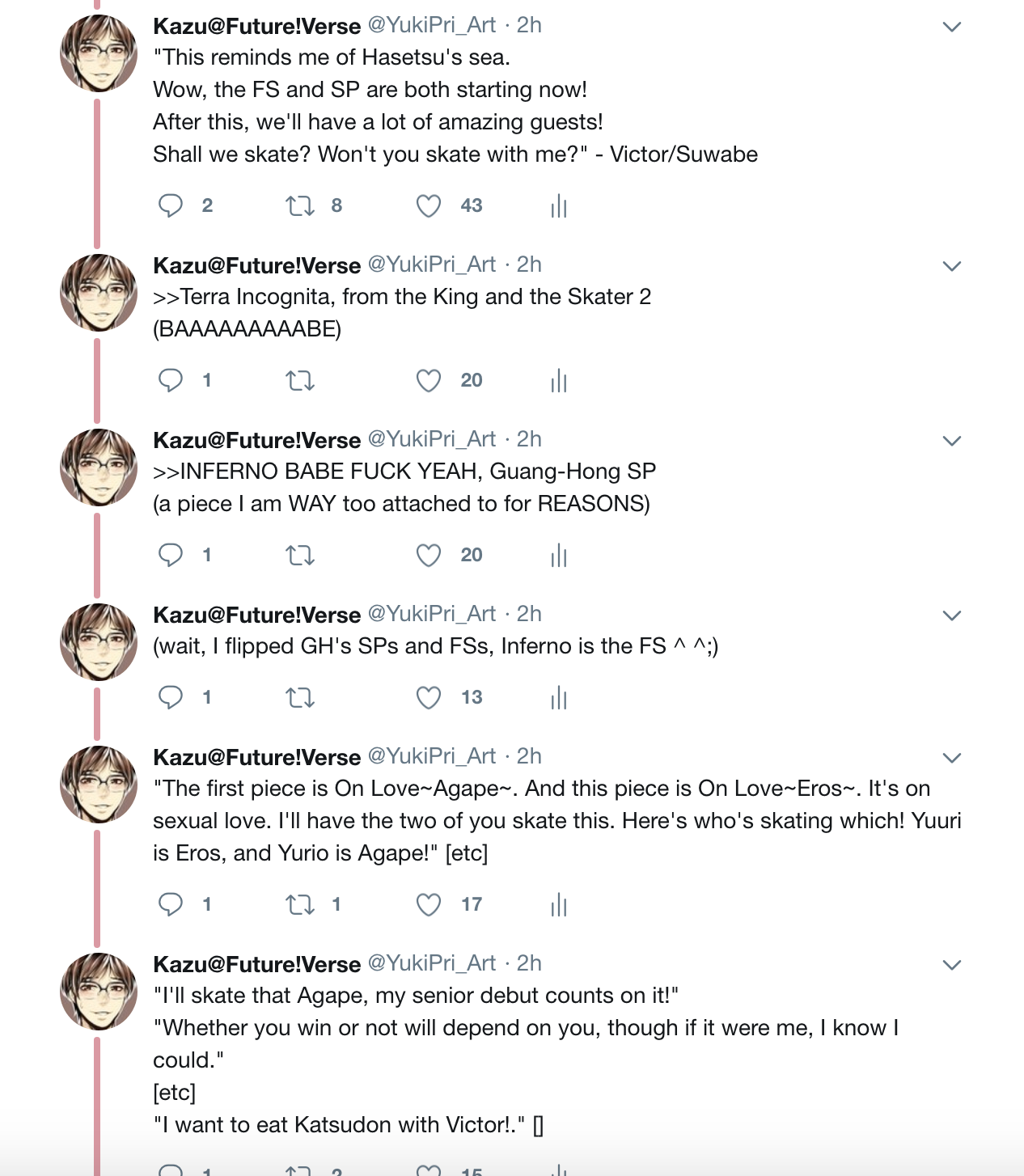Image resolution: width=1024 pixels, height=1176 pixels.
Task: Expand options menu for Hasetsu's sea tweet
Action: (952, 27)
